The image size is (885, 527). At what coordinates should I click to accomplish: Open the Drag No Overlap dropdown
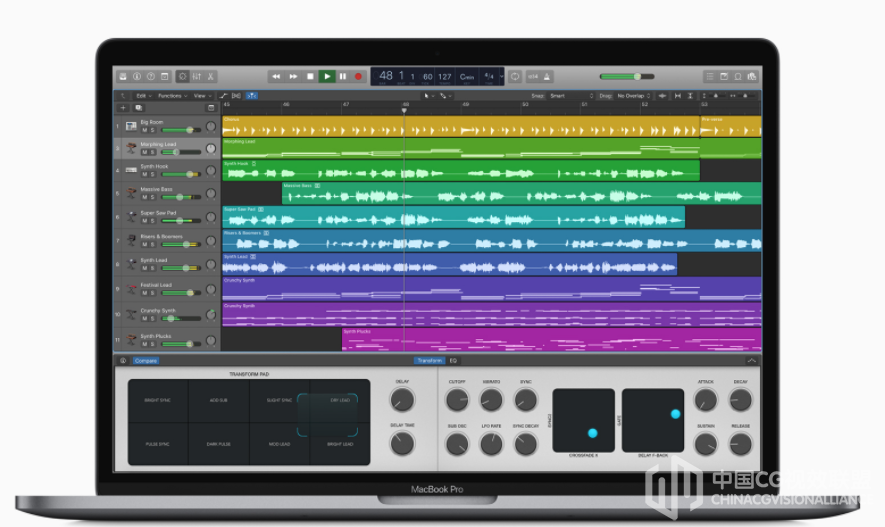click(634, 96)
